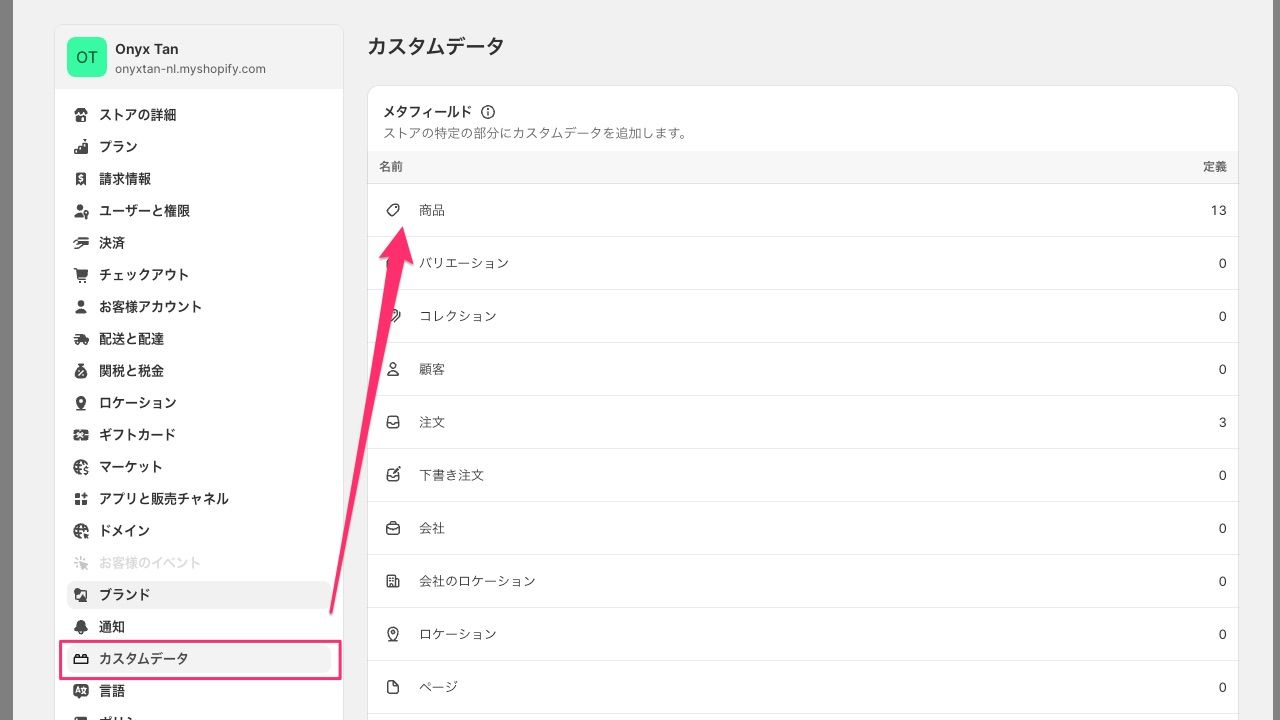Open ユーザーと権限 settings
The width and height of the screenshot is (1280, 720).
tap(199, 211)
